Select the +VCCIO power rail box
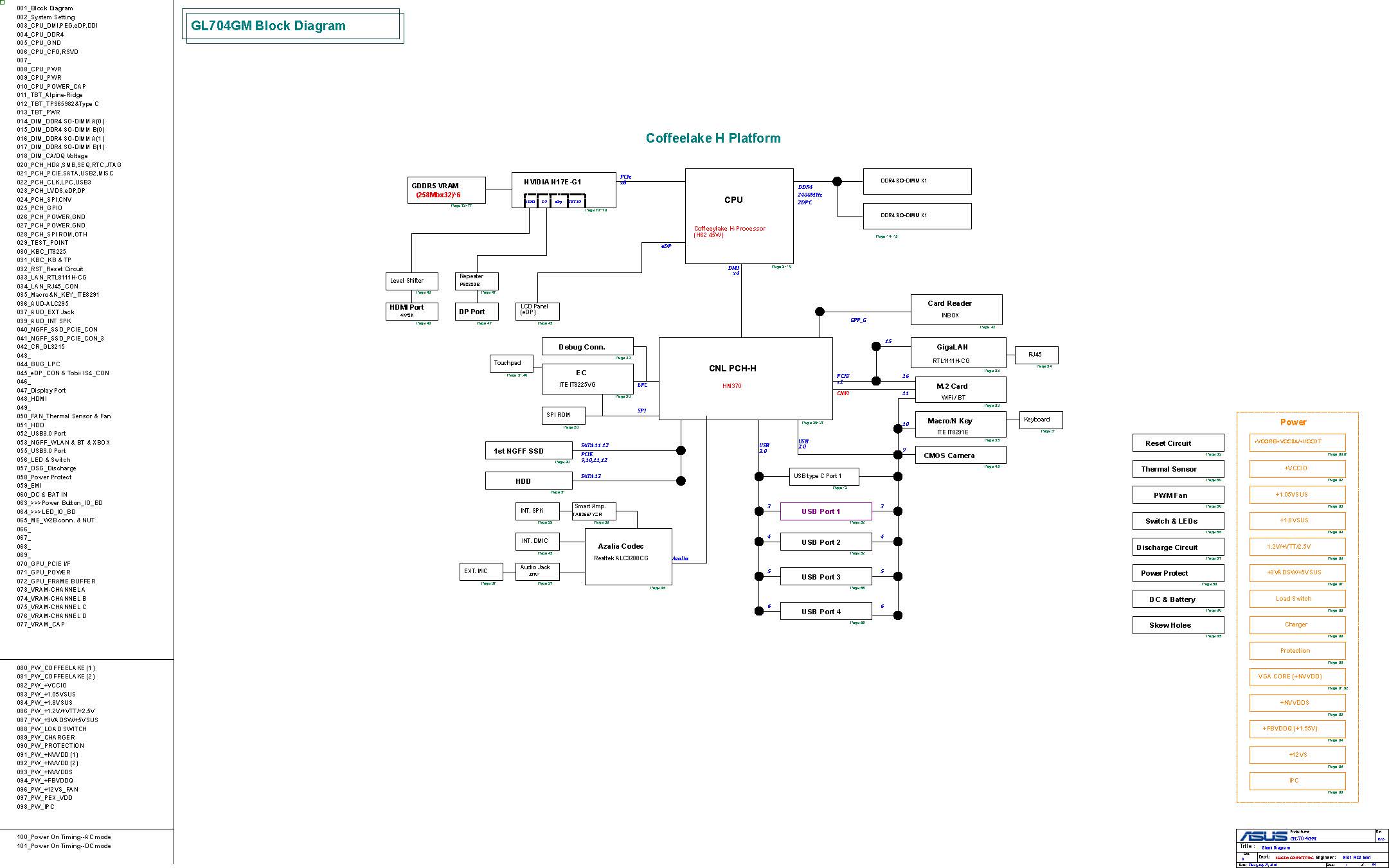Viewport: 1389px width, 868px height. pyautogui.click(x=1296, y=468)
